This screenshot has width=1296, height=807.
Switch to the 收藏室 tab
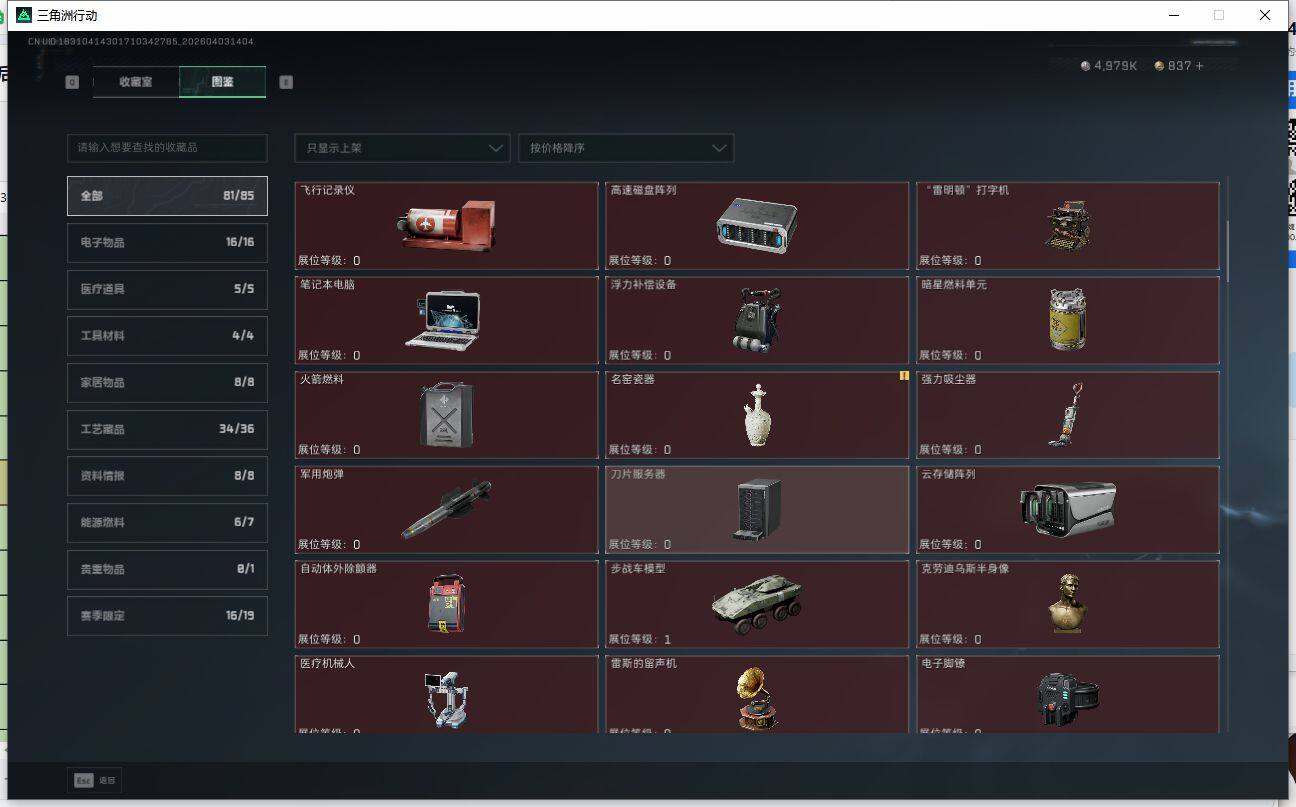tap(136, 82)
